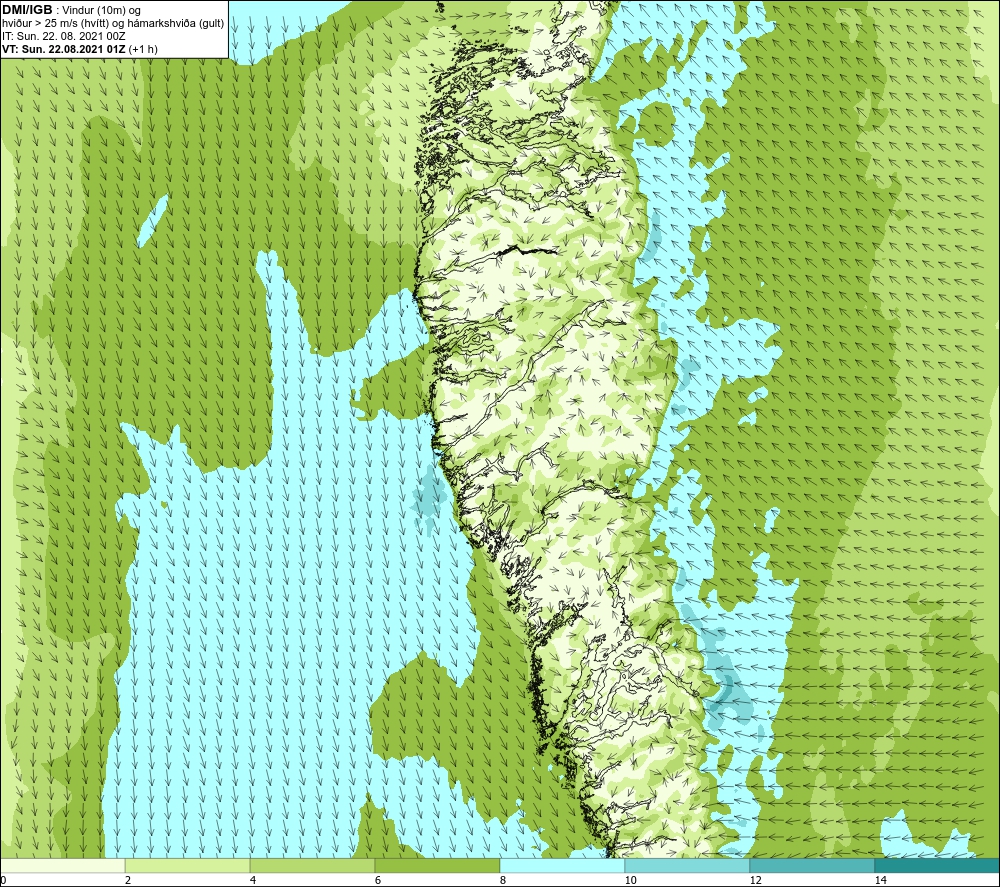Click the legend tick label "4"

point(253,880)
